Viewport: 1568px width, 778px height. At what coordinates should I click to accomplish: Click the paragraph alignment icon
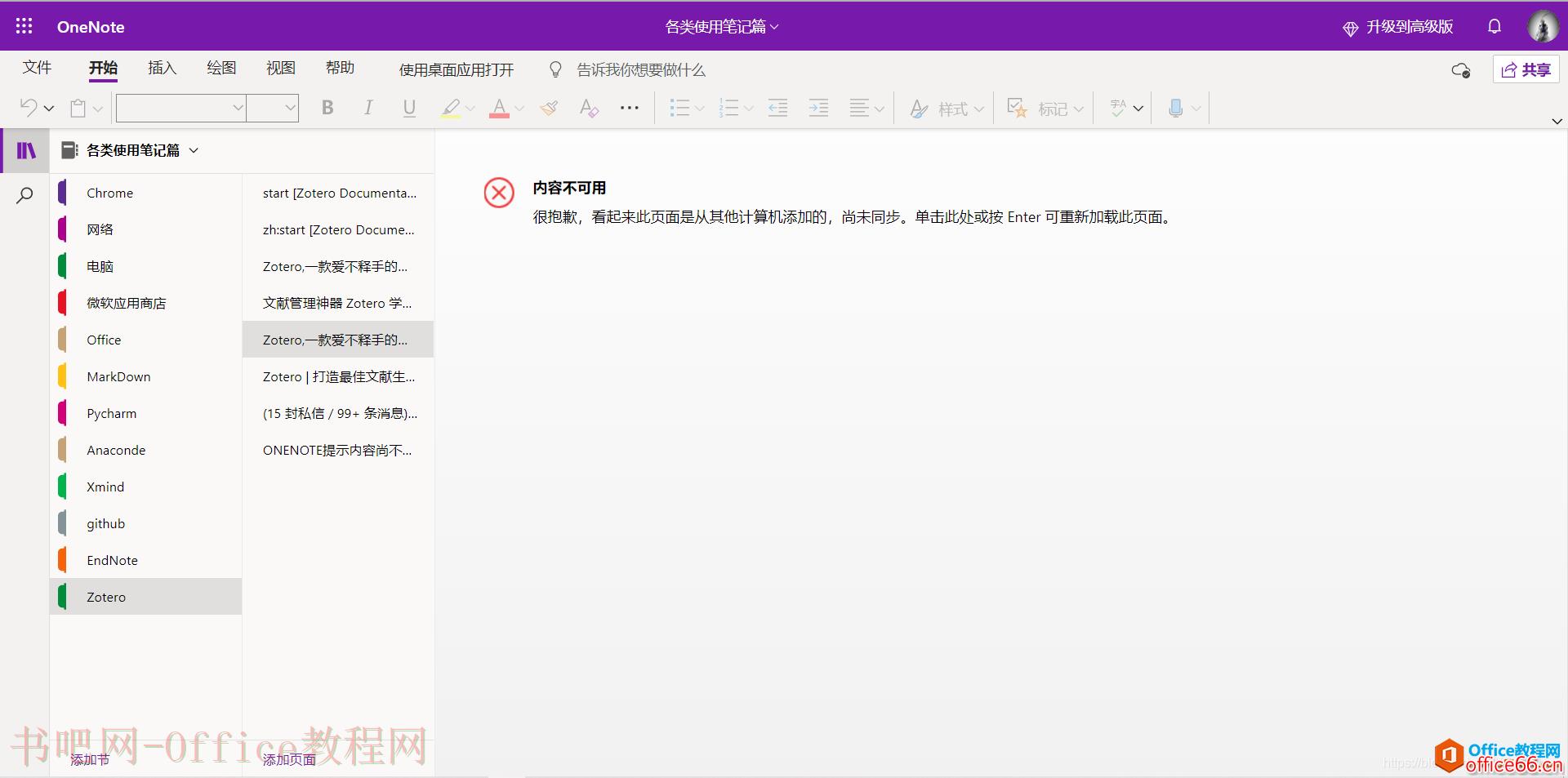[859, 108]
